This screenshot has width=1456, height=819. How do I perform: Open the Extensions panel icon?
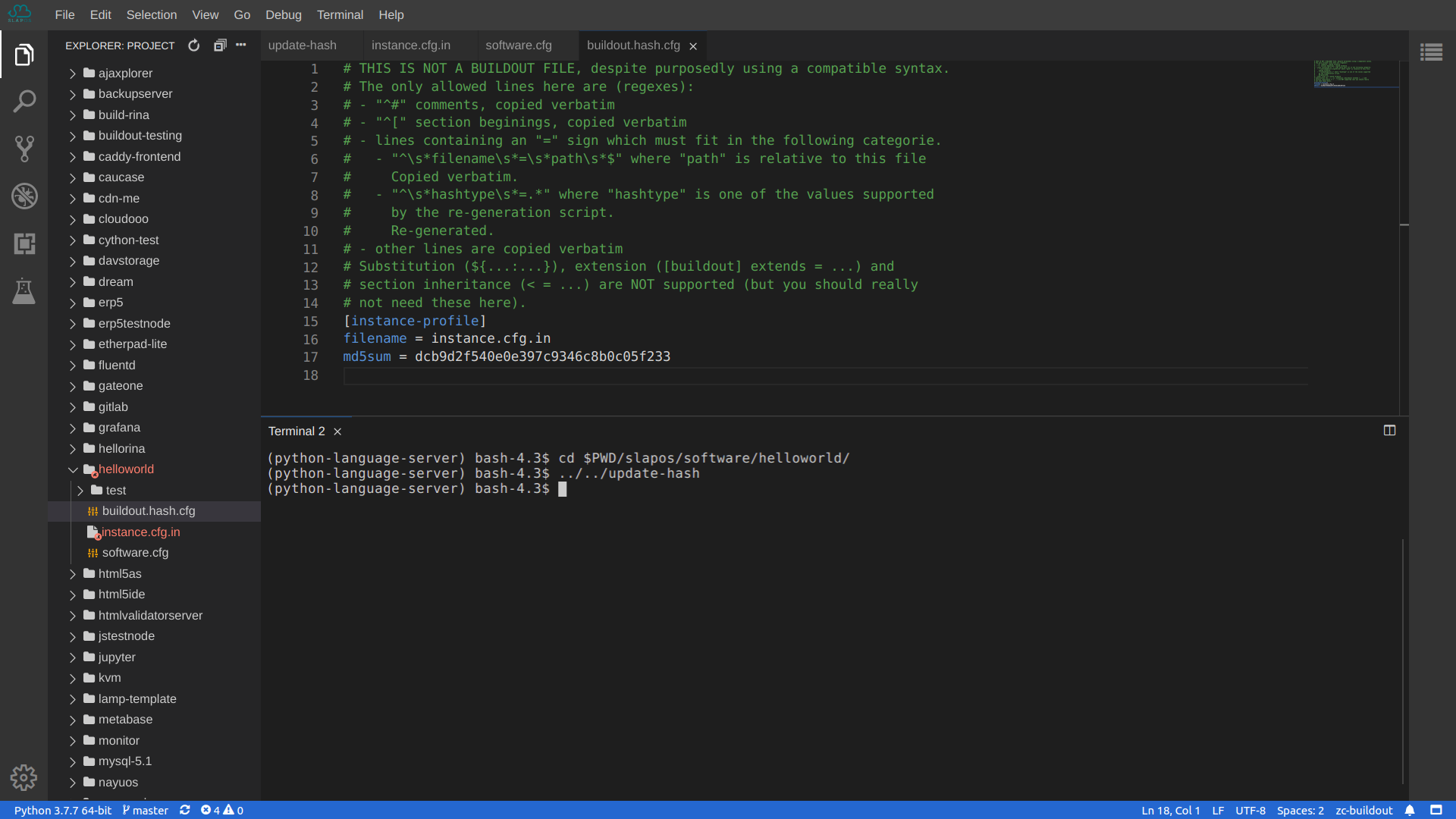point(24,243)
